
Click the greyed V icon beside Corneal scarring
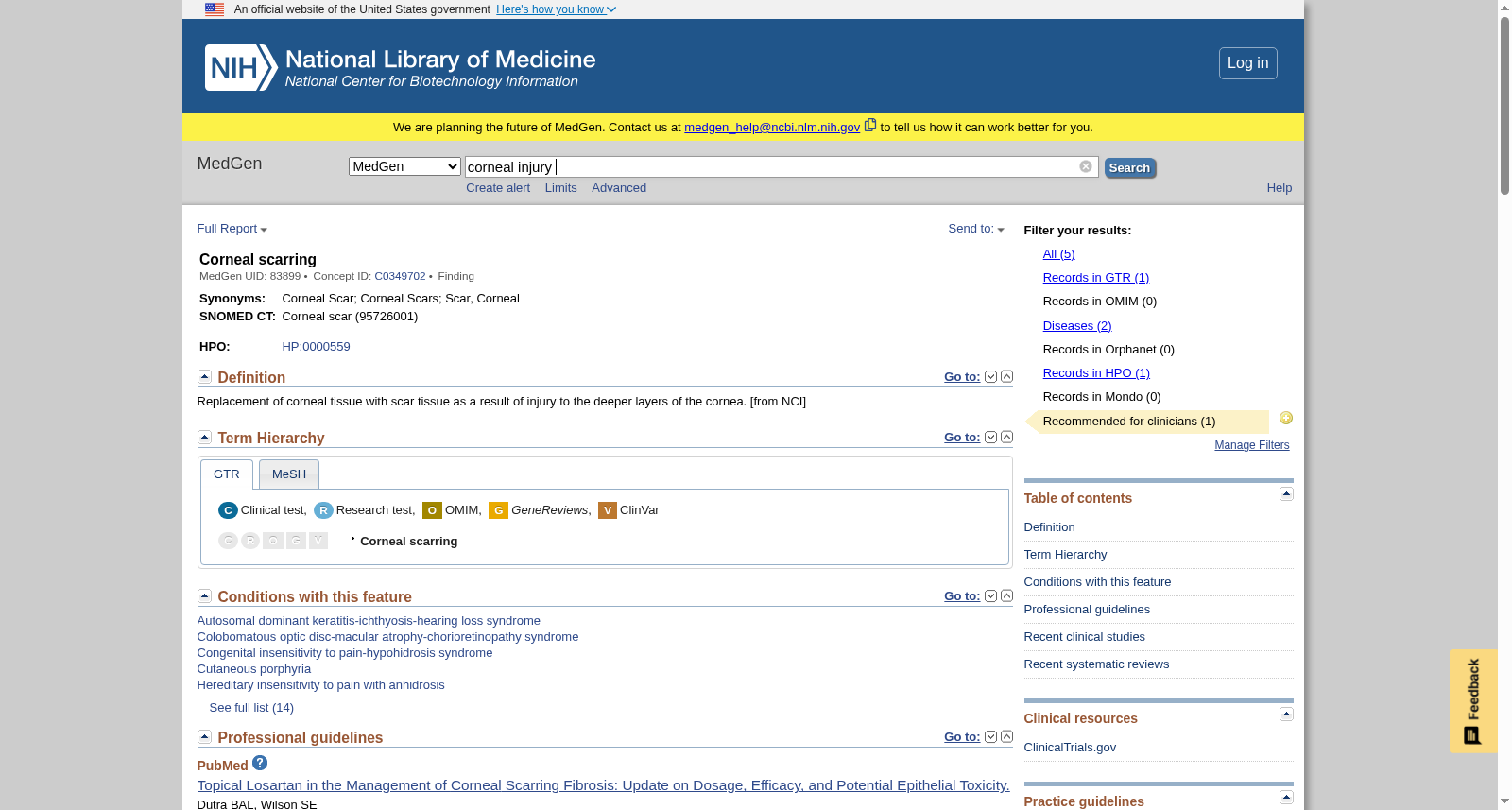(318, 541)
